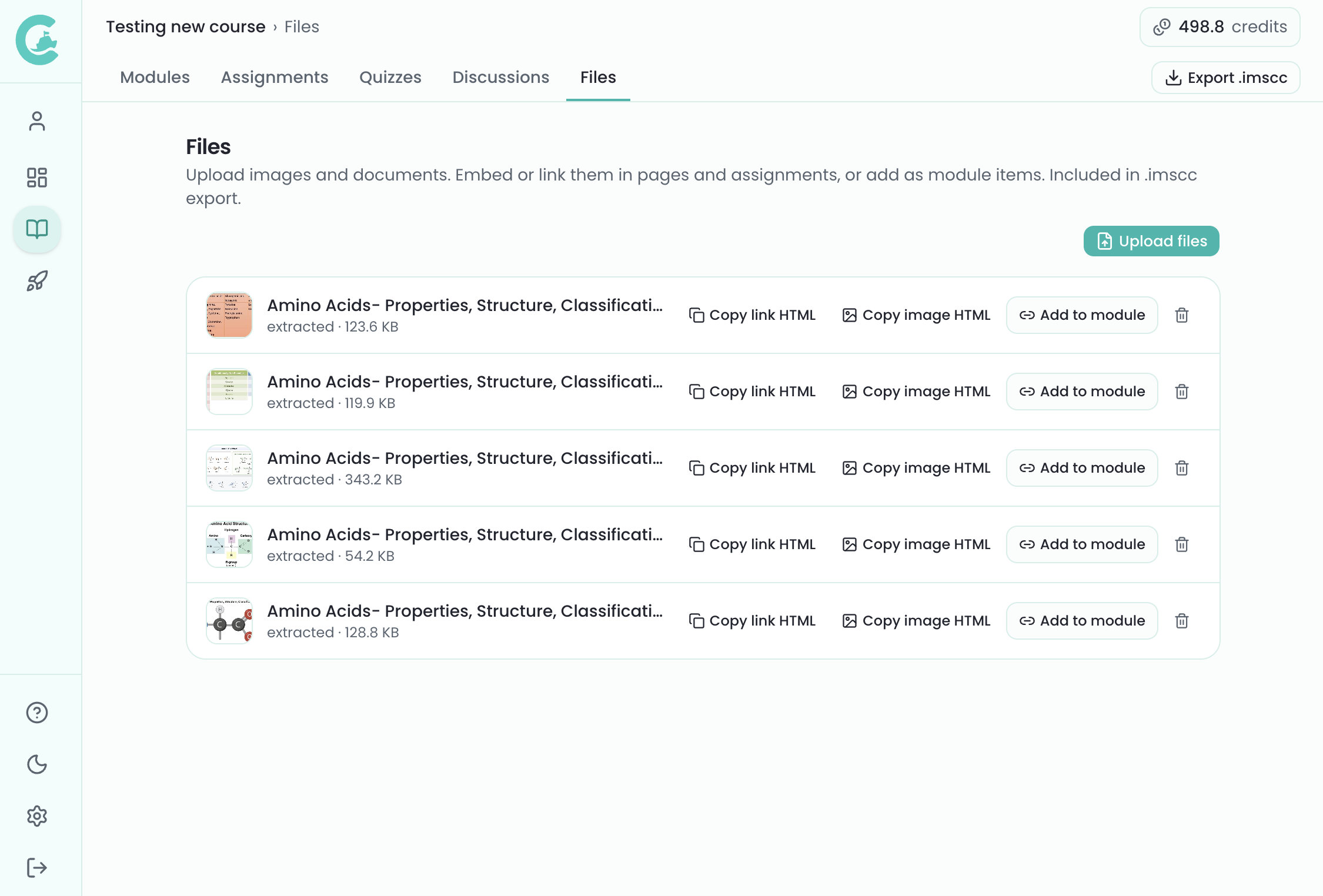
Task: Open the green table thumbnail of 119.9 KB file
Action: point(229,392)
